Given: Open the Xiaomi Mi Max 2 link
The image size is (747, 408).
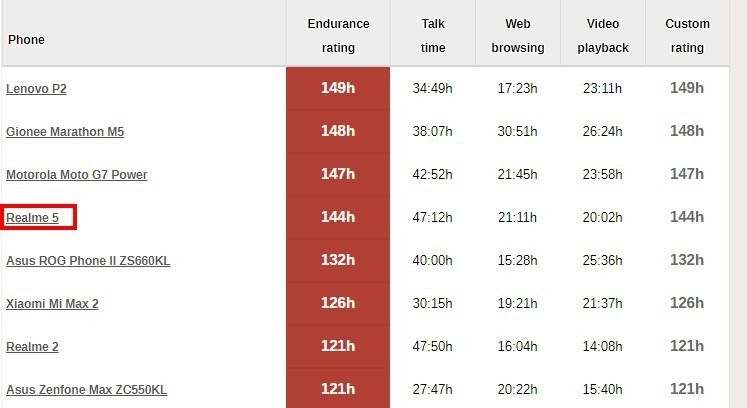Looking at the screenshot, I should pos(52,304).
